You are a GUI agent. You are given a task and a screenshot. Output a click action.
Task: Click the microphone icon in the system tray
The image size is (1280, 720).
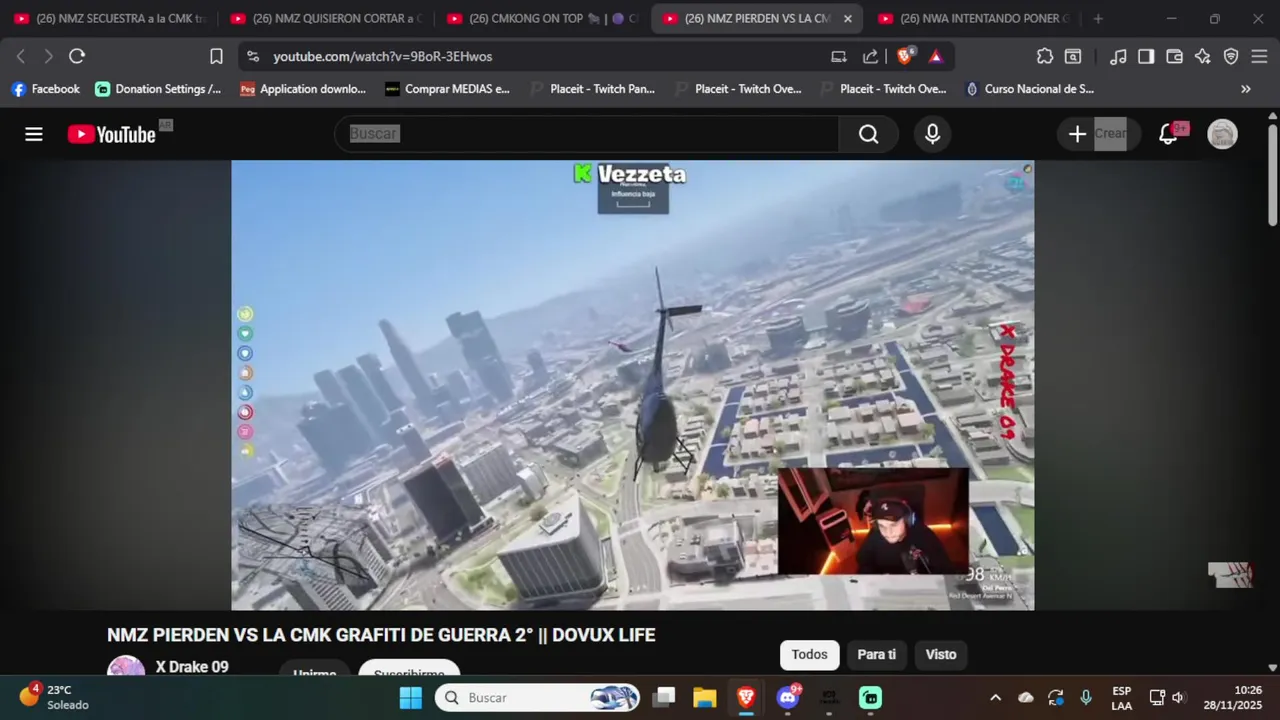pos(1086,697)
